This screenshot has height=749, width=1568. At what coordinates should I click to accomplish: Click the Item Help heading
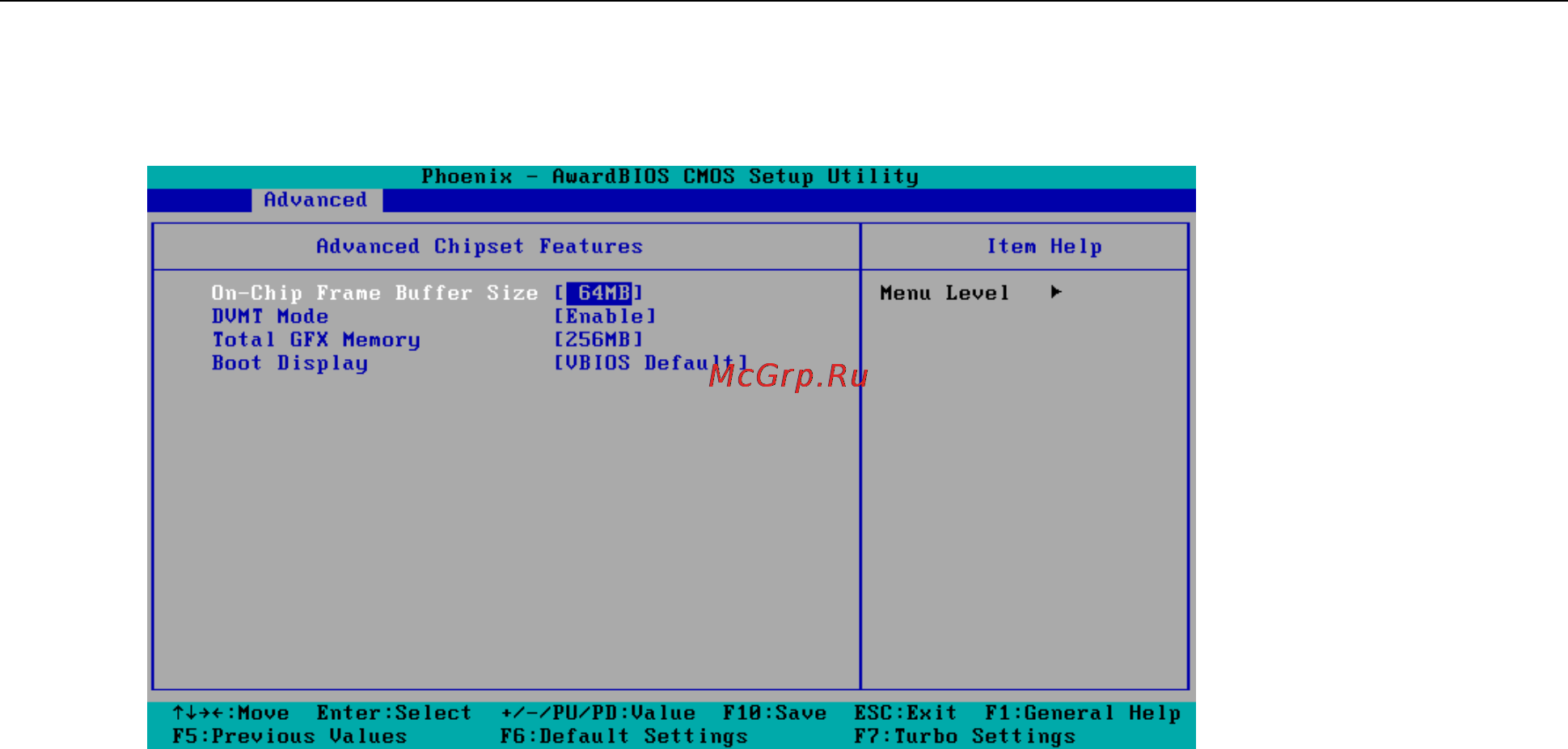coord(1044,247)
